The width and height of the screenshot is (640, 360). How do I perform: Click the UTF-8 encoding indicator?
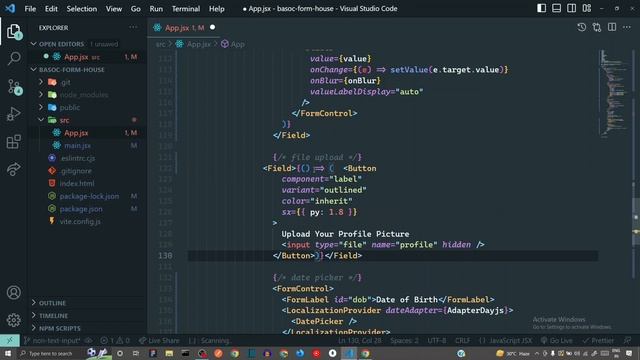437,340
